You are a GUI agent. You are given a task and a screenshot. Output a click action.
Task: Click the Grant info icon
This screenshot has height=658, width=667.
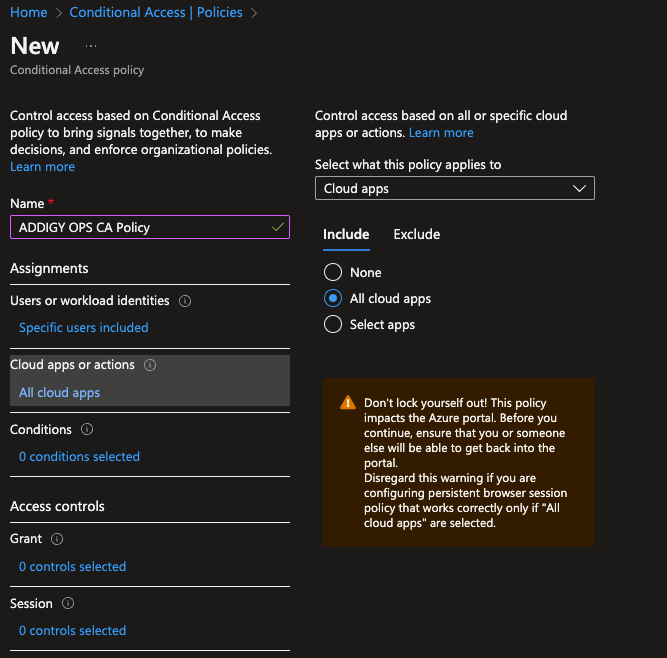point(57,539)
